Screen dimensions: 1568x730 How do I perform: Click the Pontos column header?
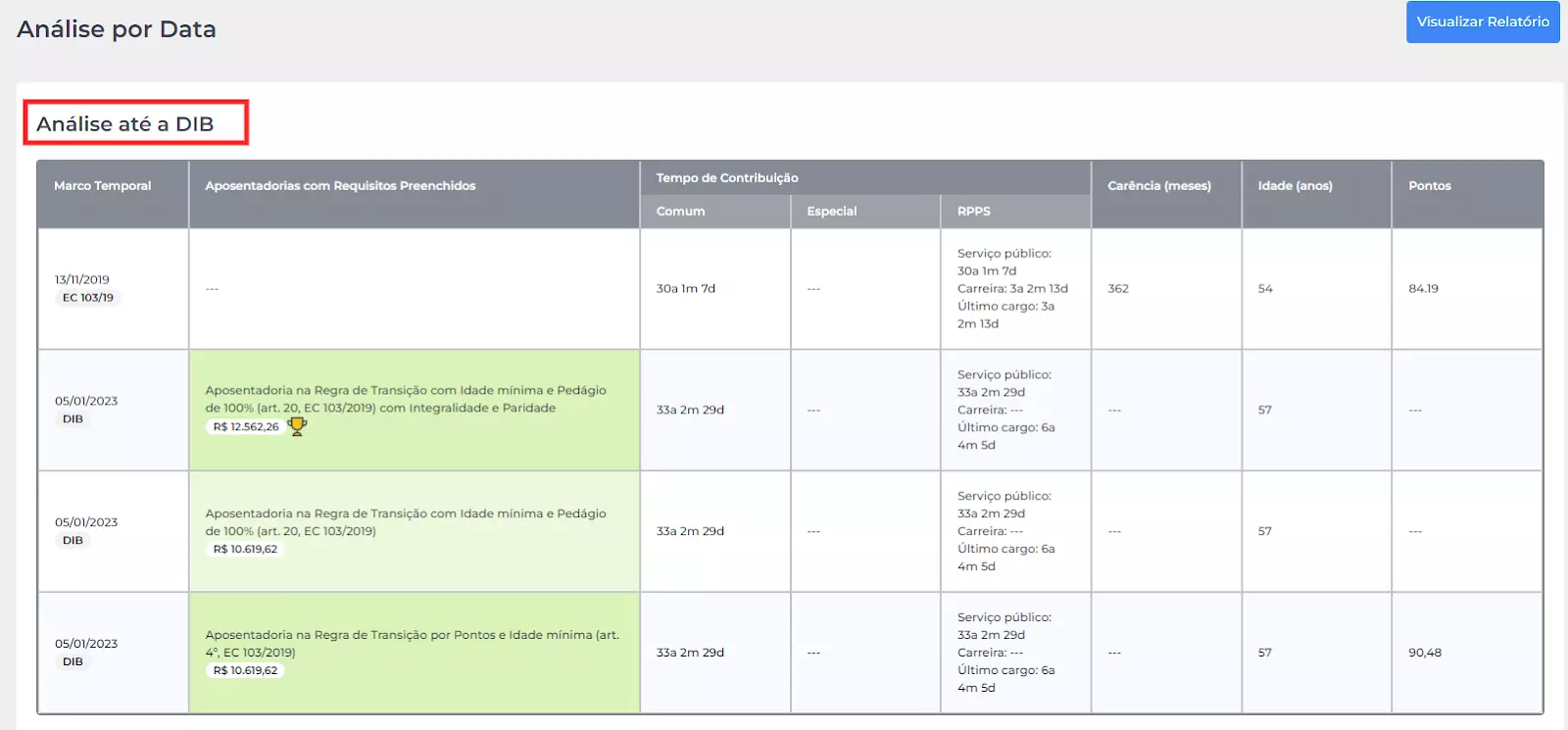(x=1429, y=185)
